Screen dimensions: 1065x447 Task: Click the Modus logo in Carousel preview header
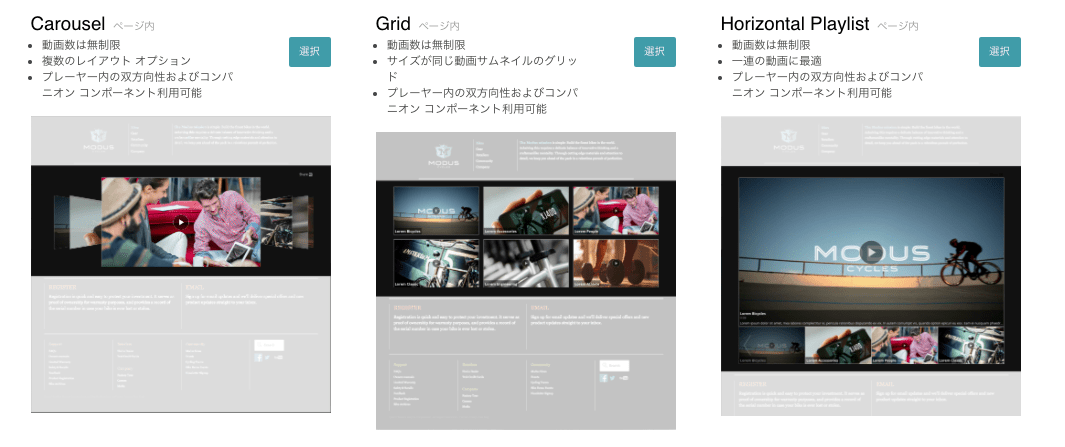click(x=97, y=141)
